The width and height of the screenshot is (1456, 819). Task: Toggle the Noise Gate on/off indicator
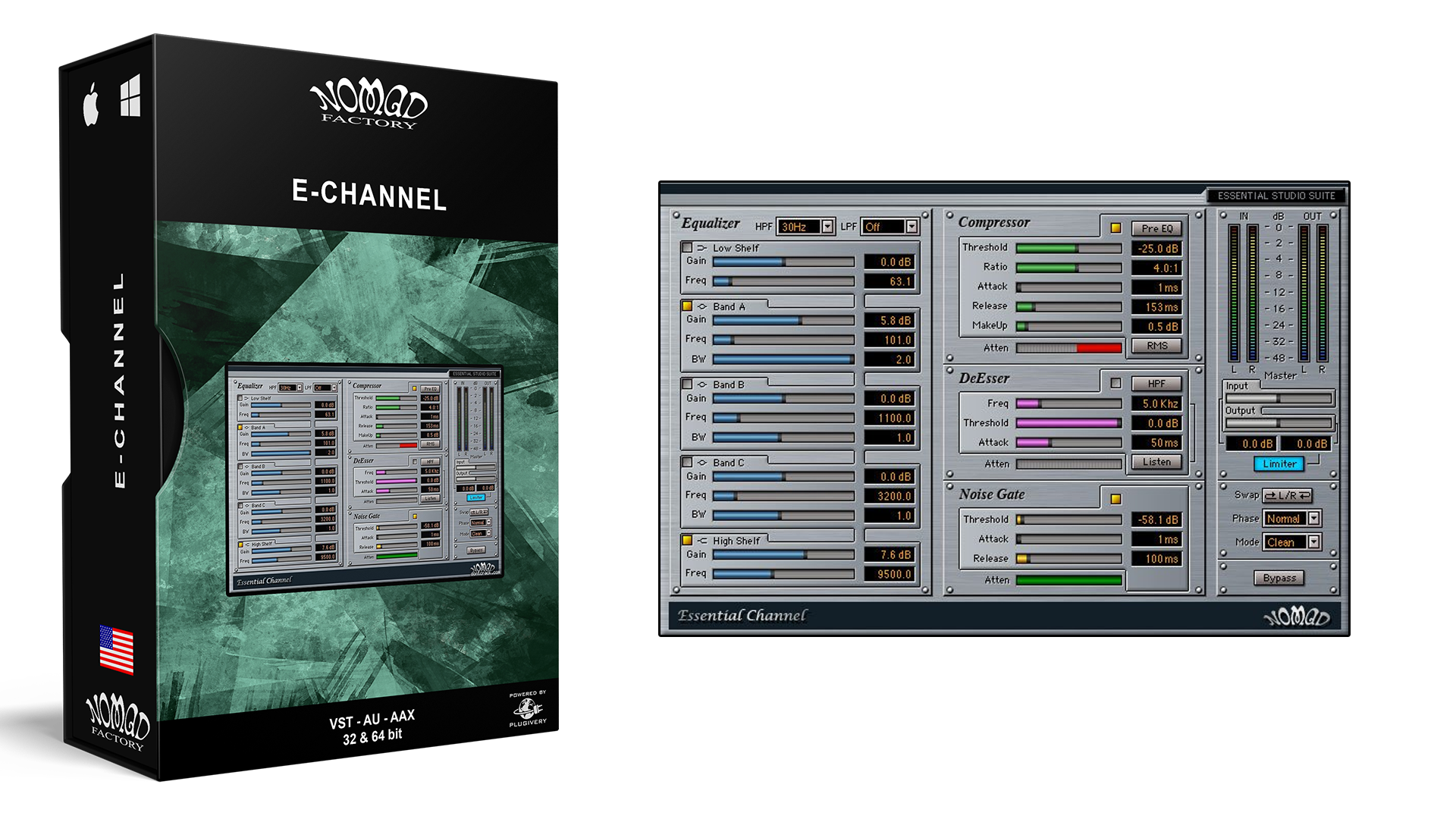(1116, 499)
